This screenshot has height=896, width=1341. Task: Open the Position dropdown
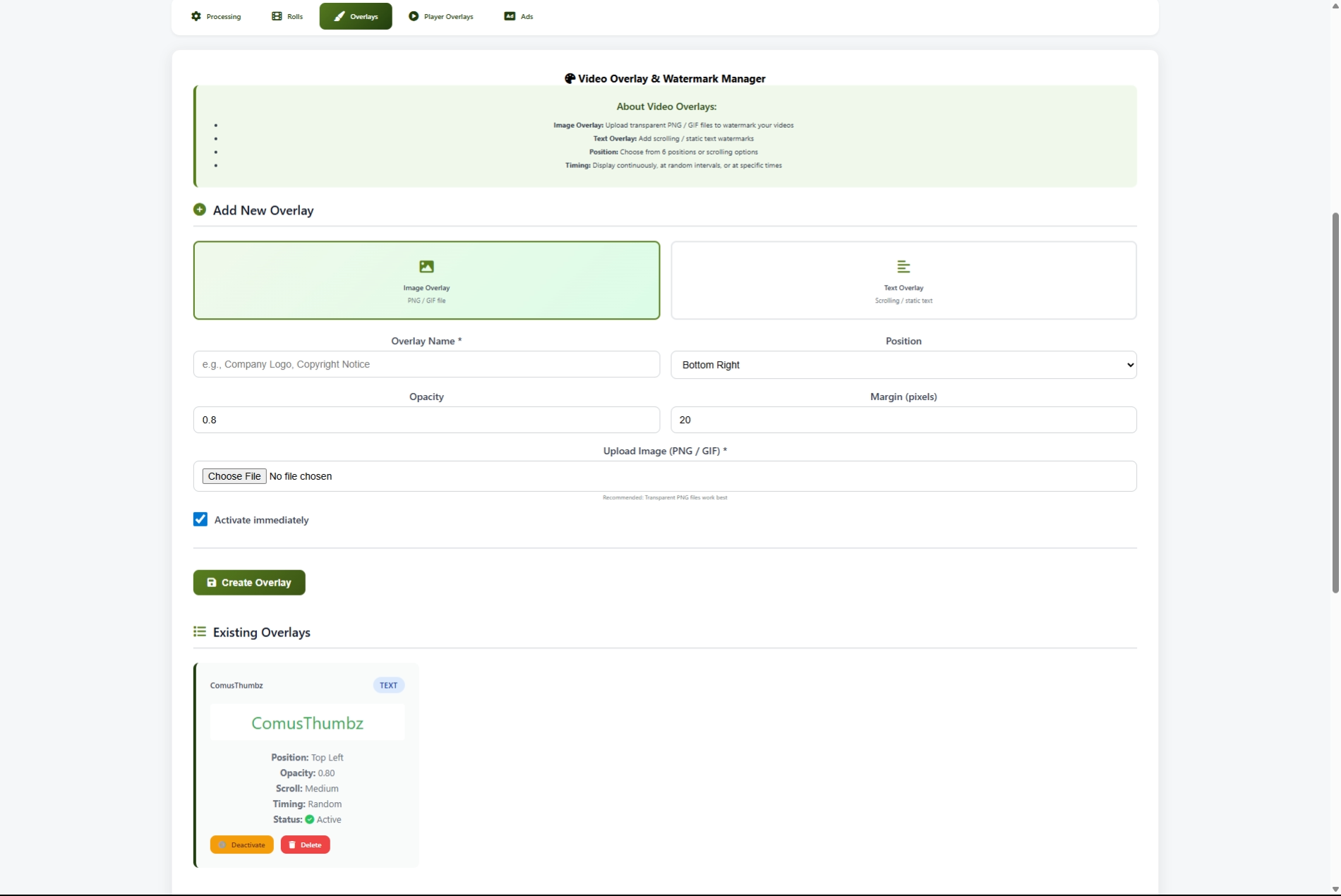pos(903,365)
